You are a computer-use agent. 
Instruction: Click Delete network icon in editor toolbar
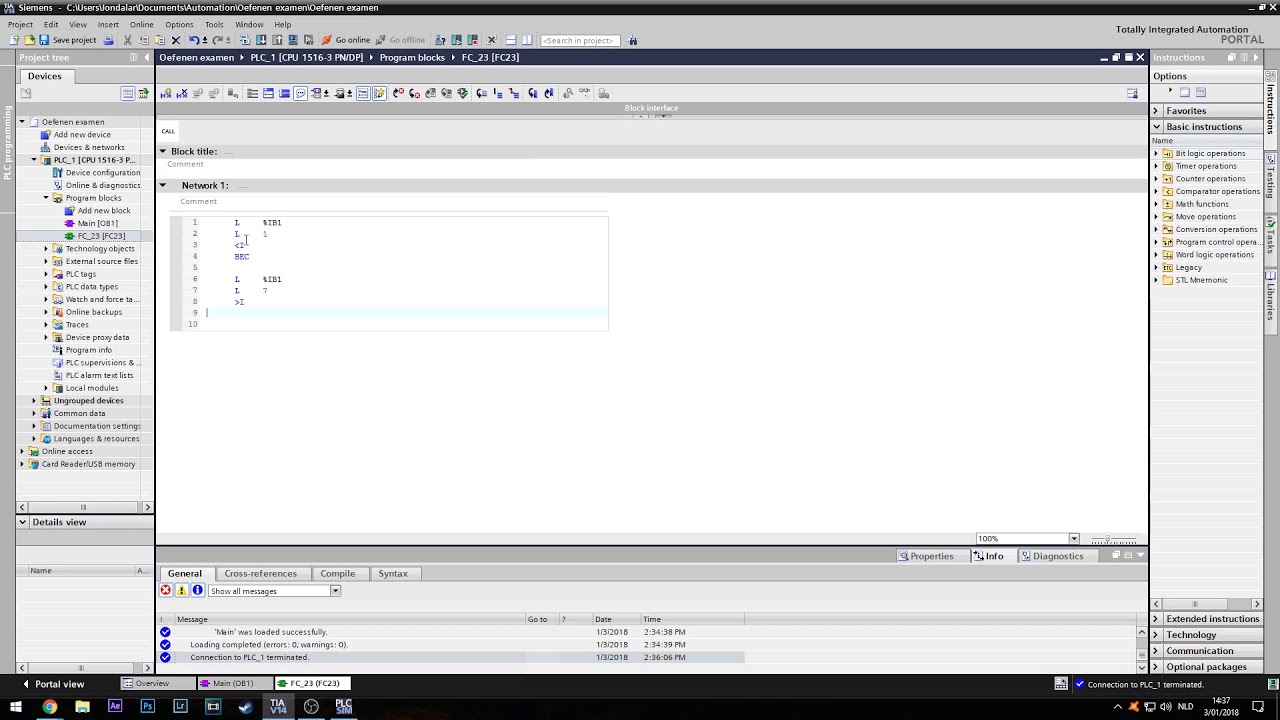coord(182,93)
